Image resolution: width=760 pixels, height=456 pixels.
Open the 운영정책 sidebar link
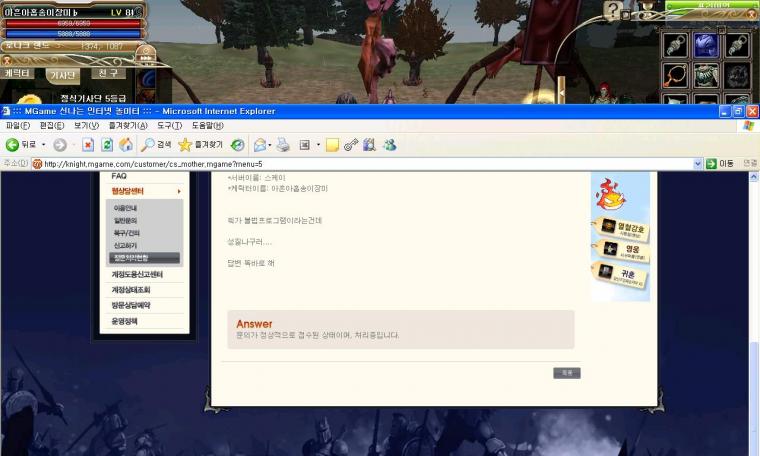(x=125, y=321)
